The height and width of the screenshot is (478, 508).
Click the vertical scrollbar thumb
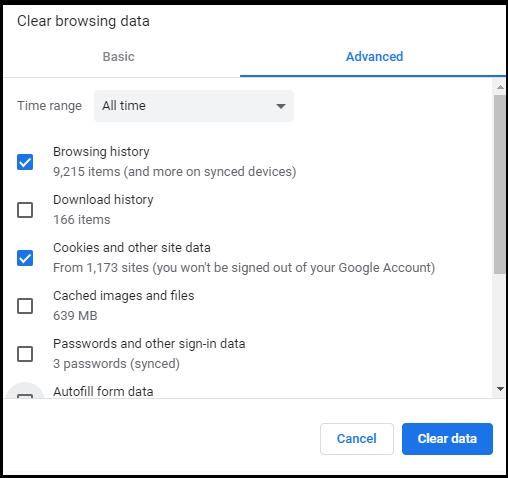pyautogui.click(x=500, y=184)
